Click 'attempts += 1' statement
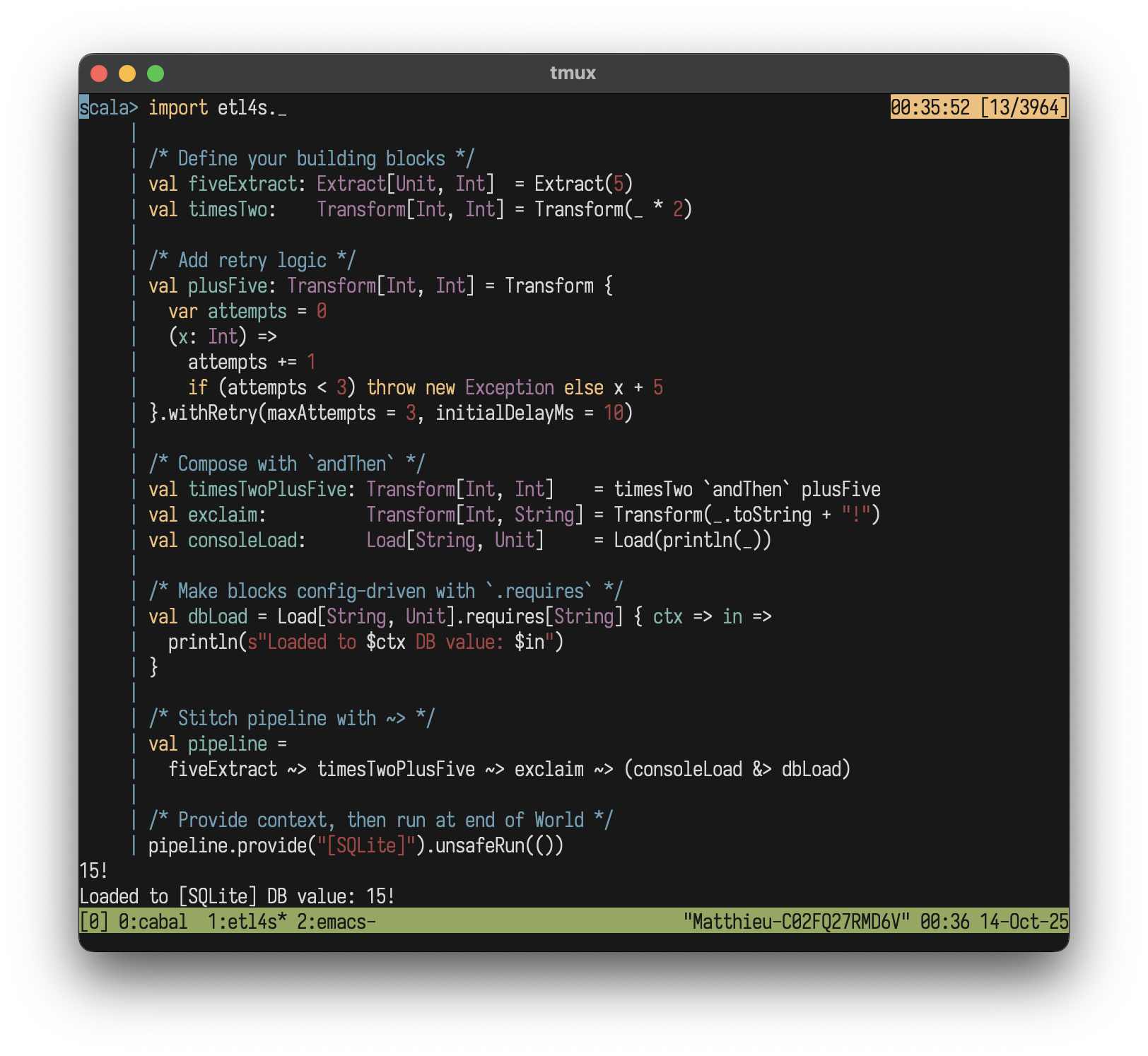The height and width of the screenshot is (1056, 1148). 252,362
